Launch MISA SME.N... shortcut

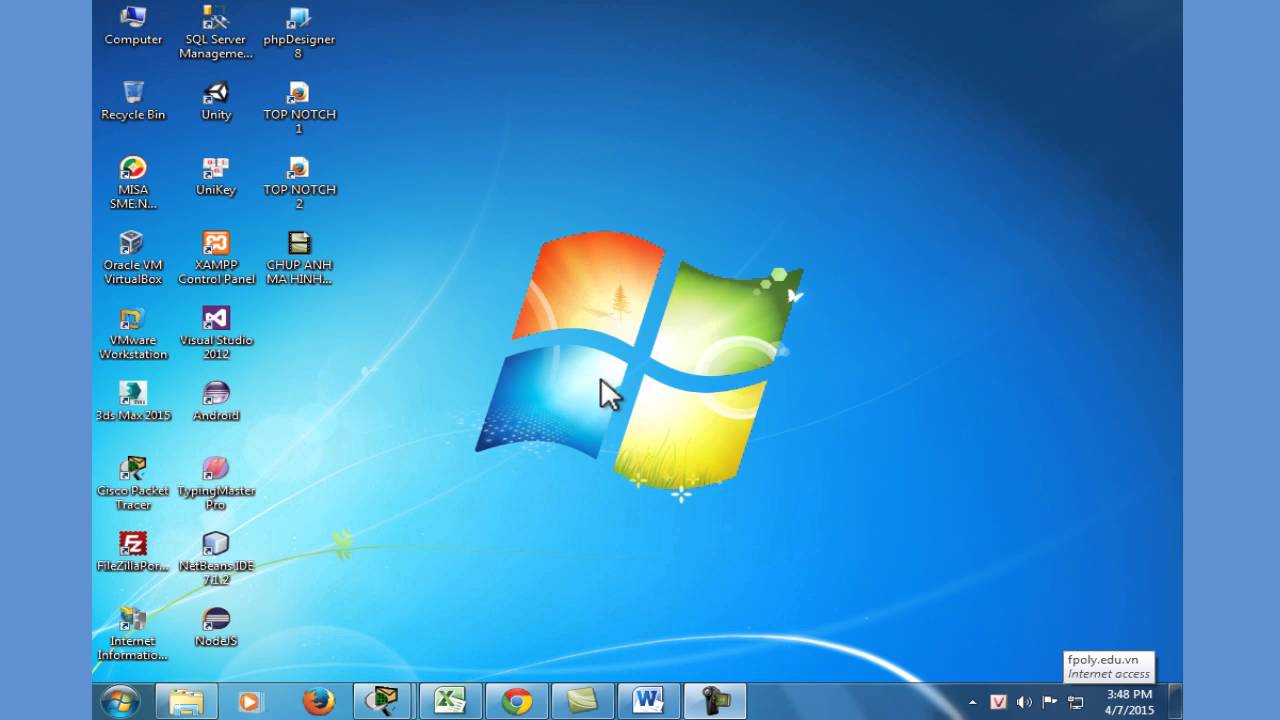pos(133,183)
